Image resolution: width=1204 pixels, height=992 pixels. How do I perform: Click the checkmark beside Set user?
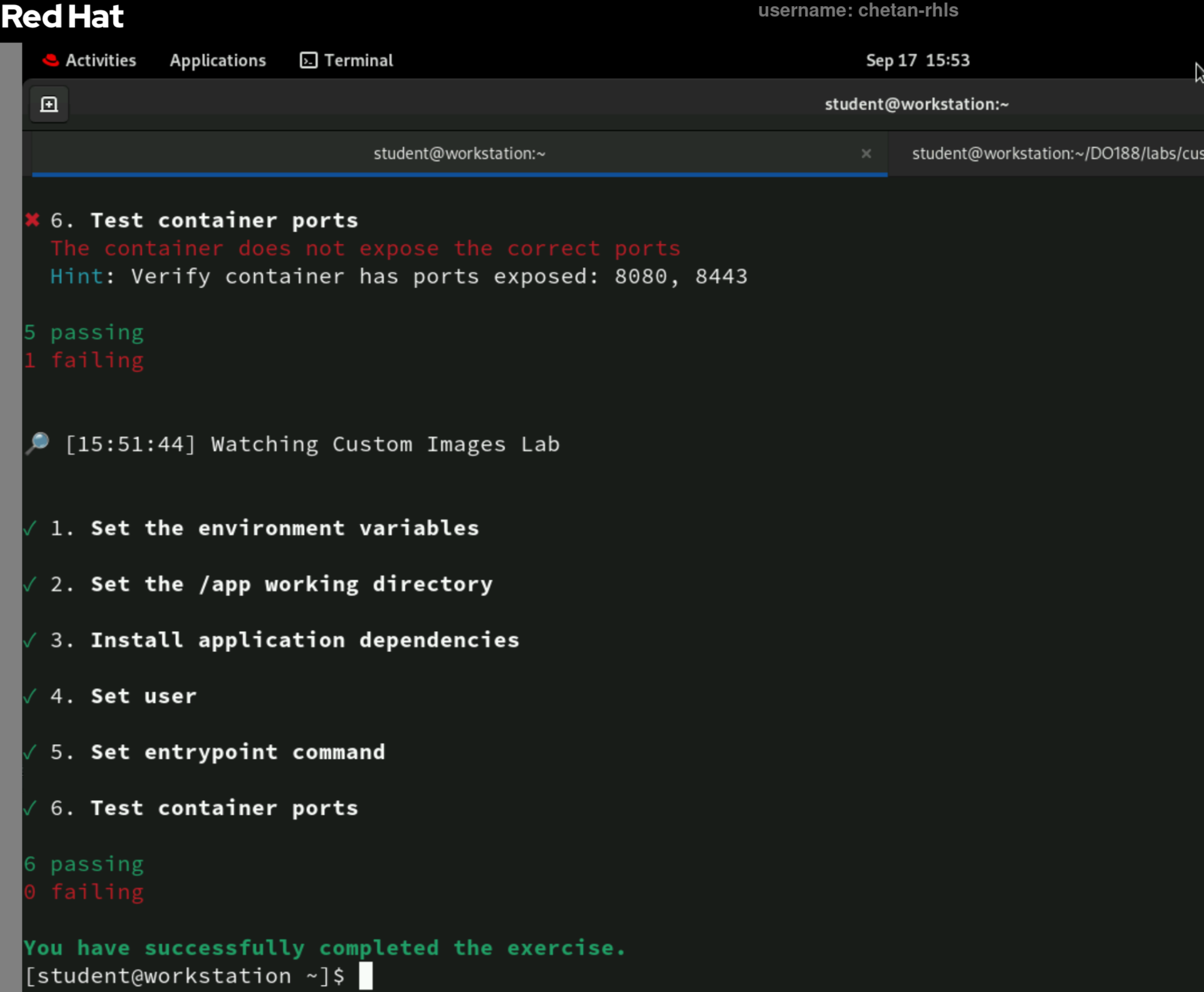[29, 696]
